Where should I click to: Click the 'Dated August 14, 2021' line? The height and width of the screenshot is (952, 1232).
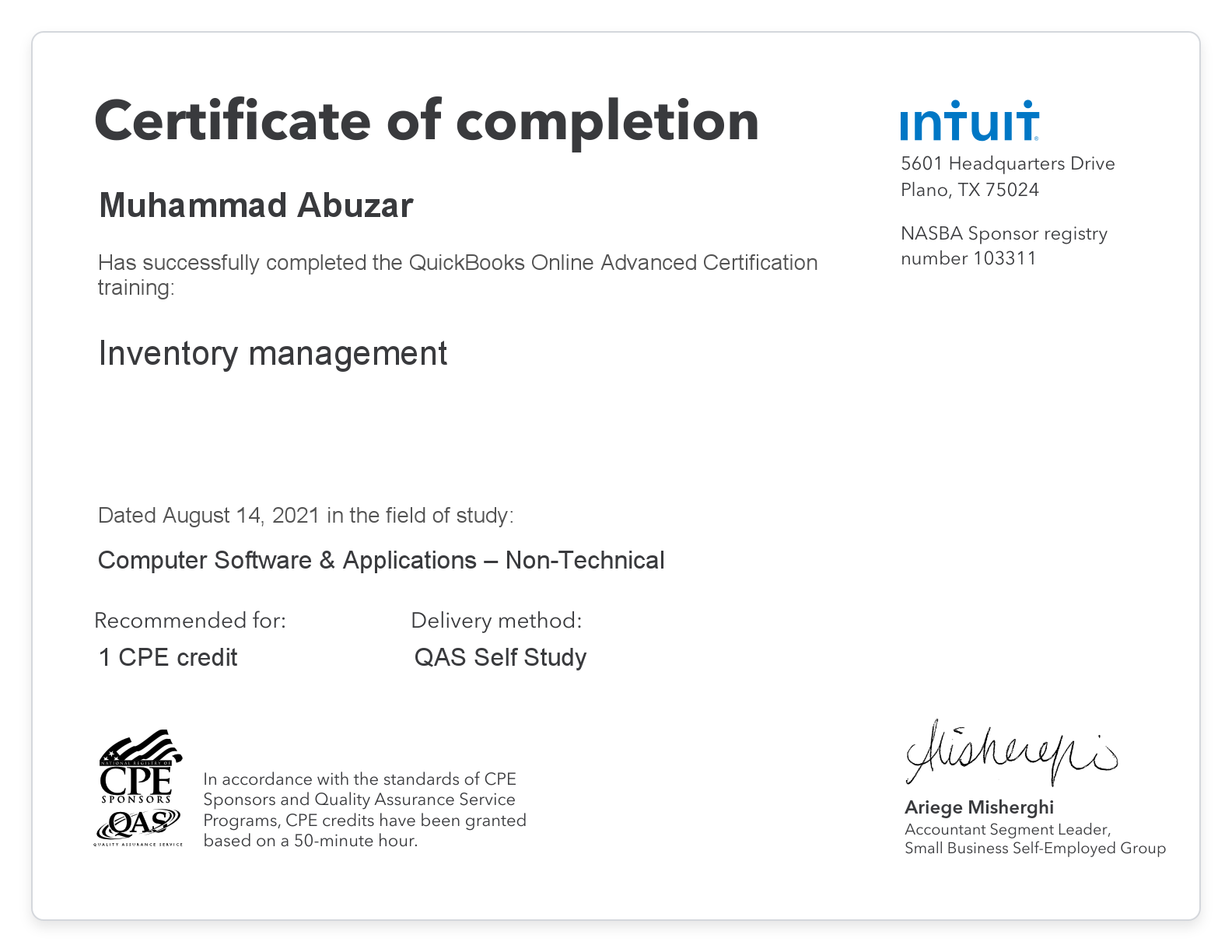[306, 516]
